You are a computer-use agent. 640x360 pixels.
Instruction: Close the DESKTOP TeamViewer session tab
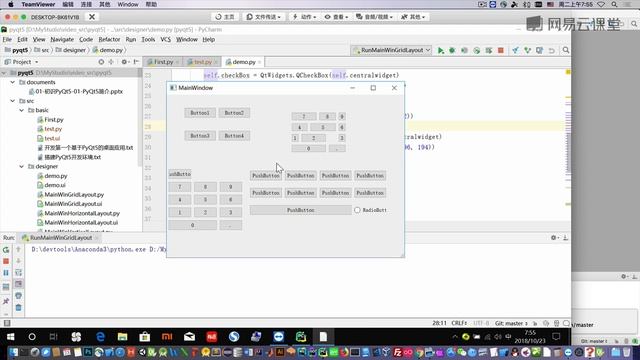click(92, 17)
